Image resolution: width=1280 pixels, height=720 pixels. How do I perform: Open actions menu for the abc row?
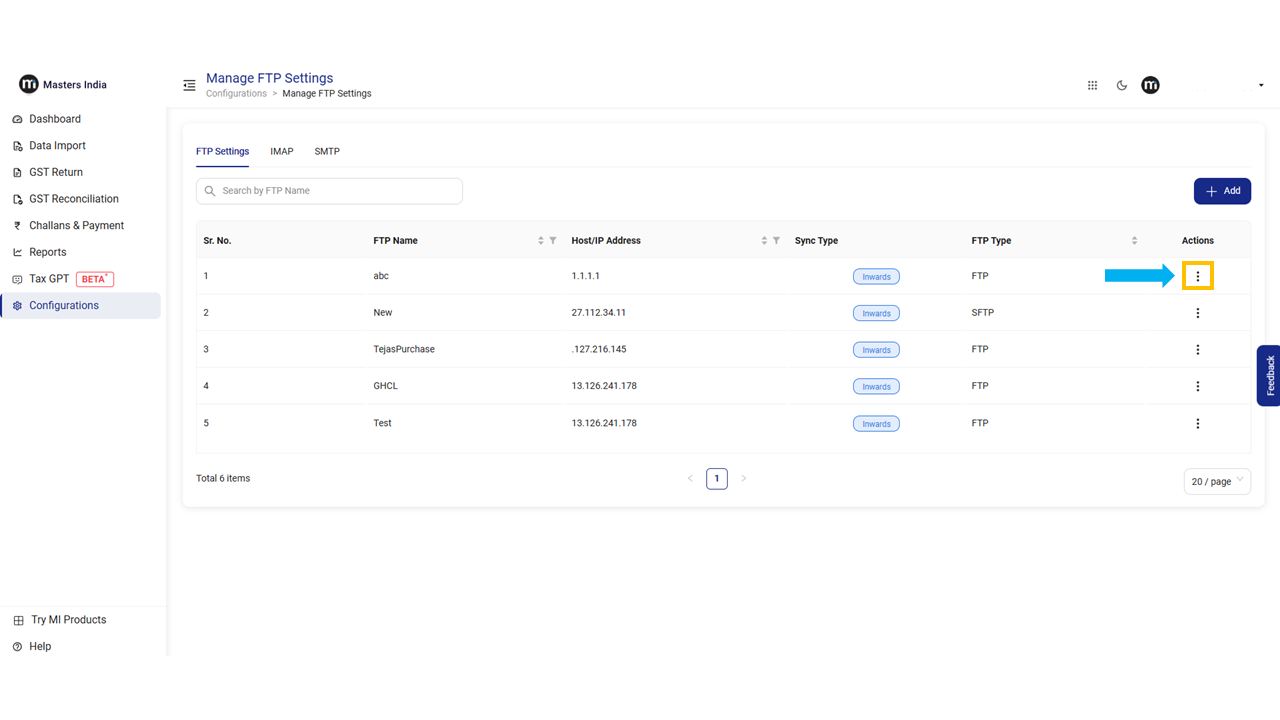click(x=1197, y=276)
